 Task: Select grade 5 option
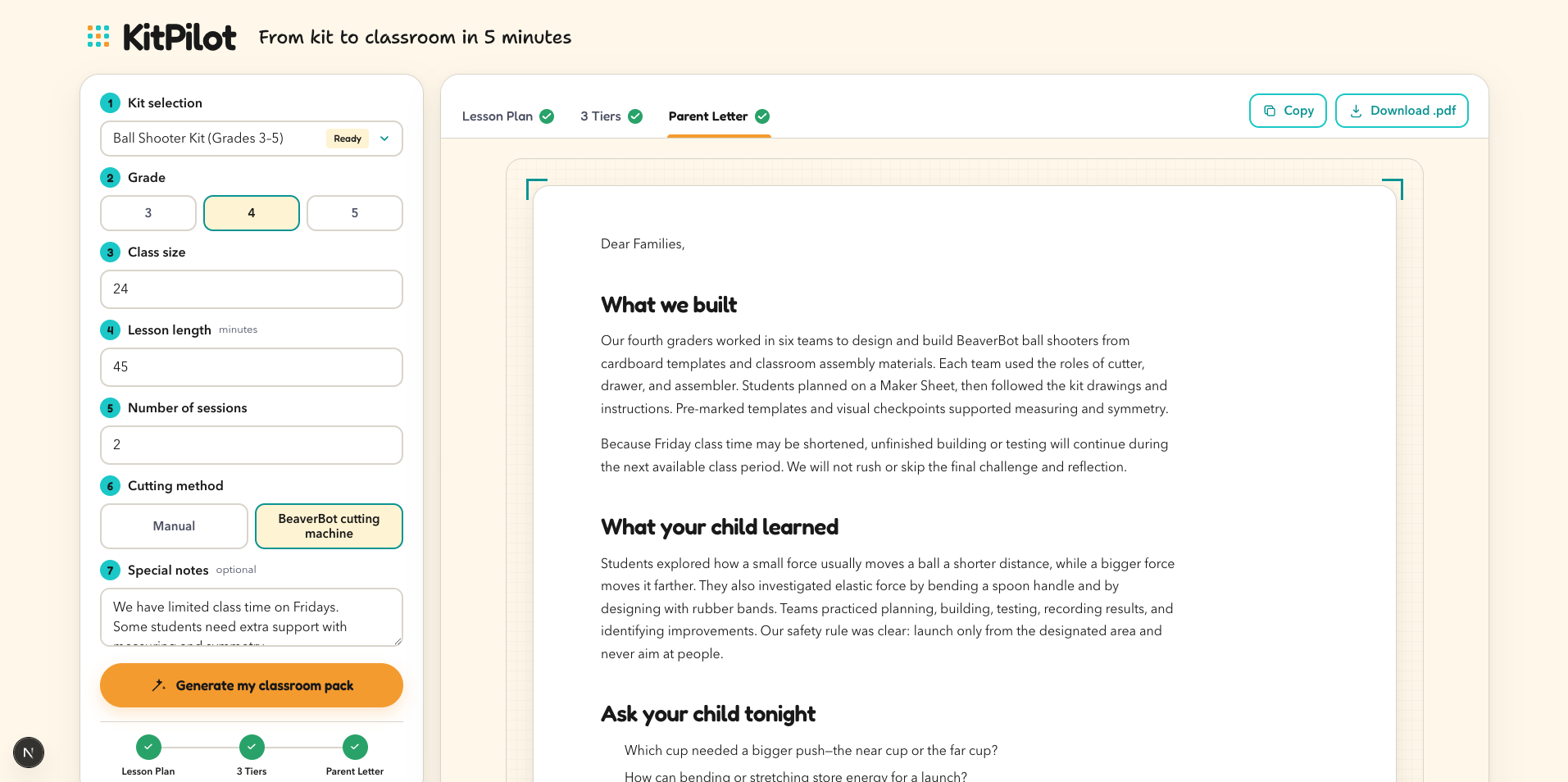click(x=355, y=213)
